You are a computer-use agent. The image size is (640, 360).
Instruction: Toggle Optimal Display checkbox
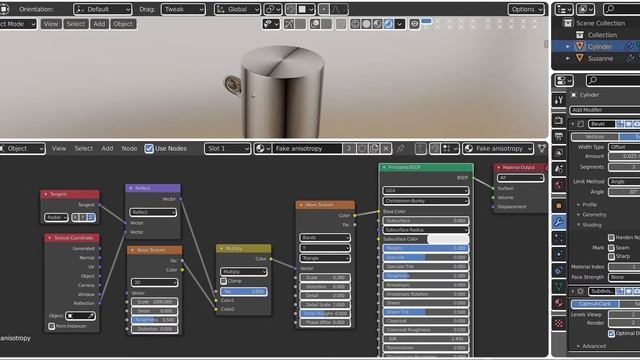[611, 333]
